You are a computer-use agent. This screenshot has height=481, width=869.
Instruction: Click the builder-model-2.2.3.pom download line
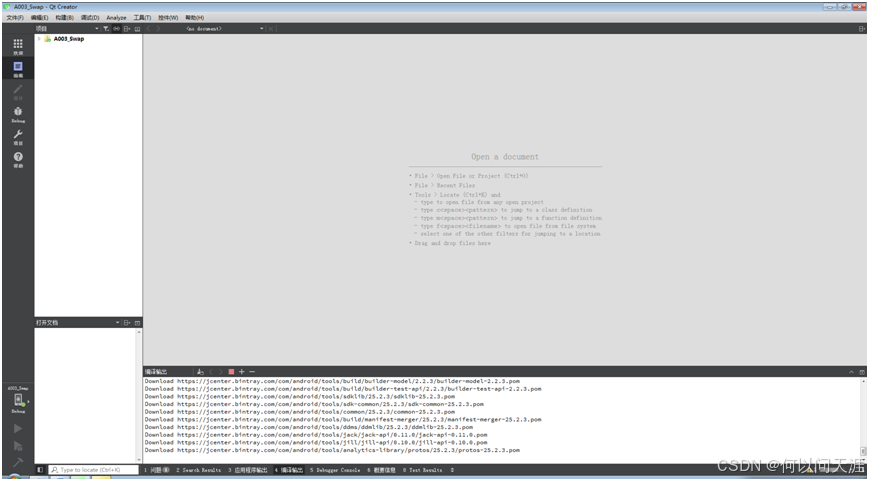click(332, 381)
